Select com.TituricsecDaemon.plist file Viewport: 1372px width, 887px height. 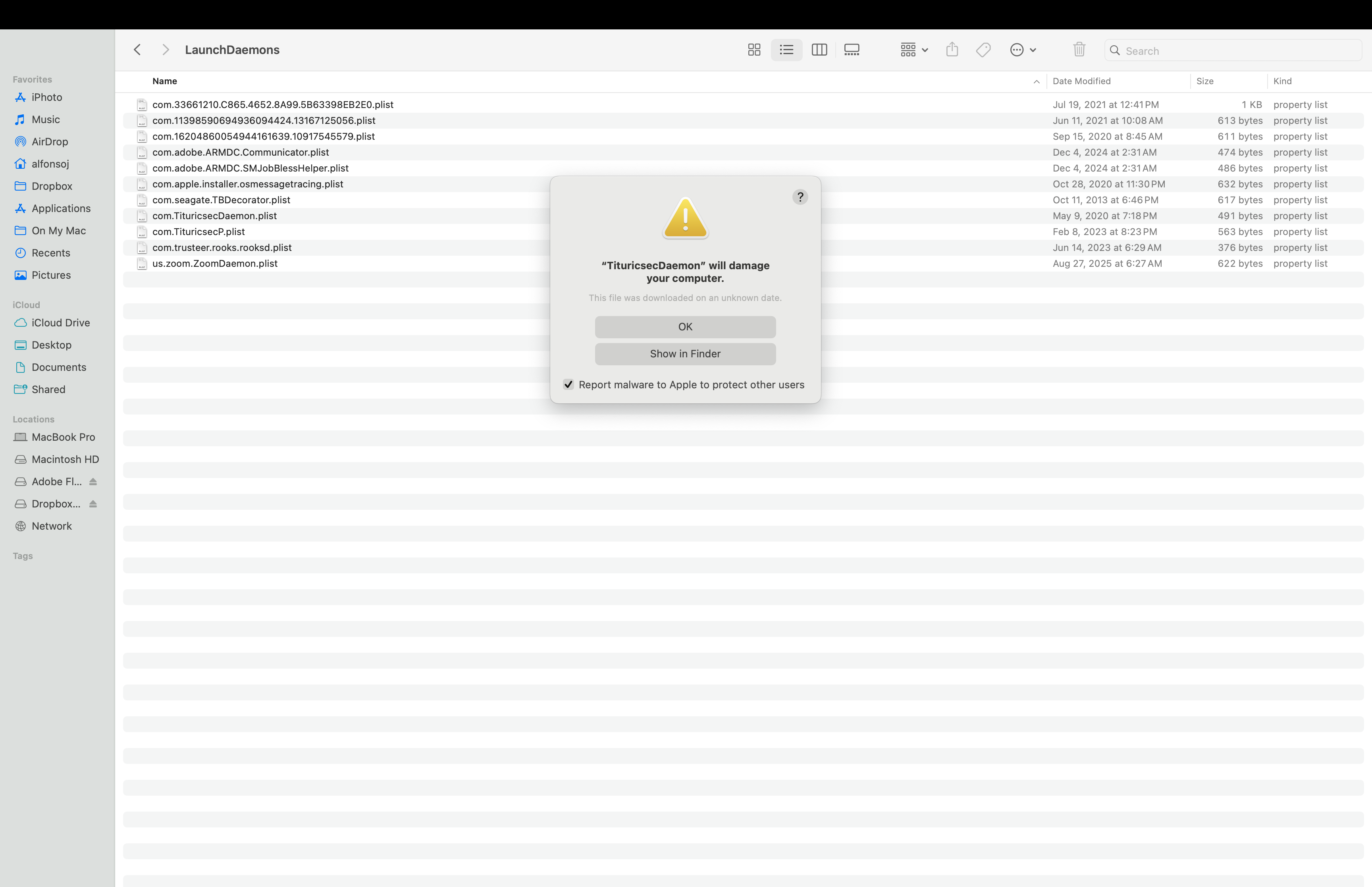[214, 216]
